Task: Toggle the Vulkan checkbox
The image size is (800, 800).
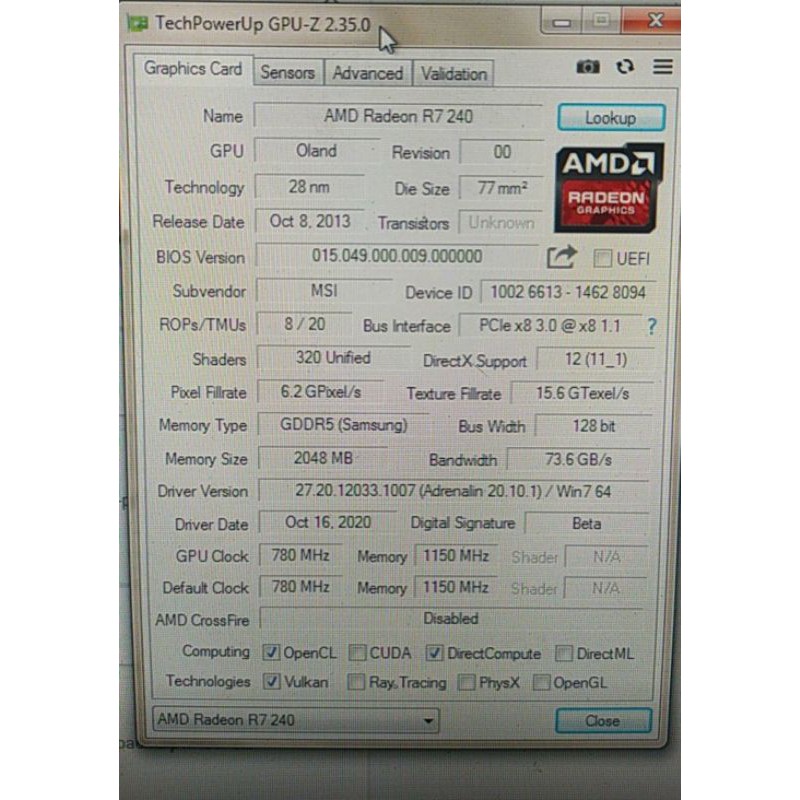Action: [271, 682]
